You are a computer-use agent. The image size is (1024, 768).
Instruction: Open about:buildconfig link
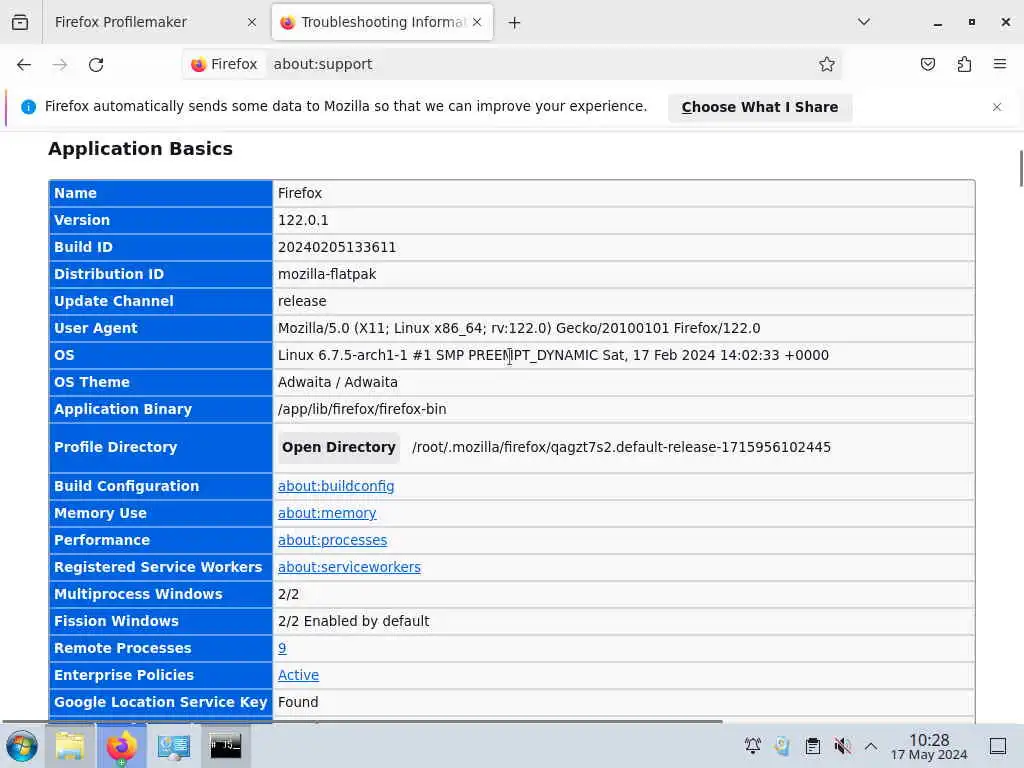pyautogui.click(x=336, y=487)
